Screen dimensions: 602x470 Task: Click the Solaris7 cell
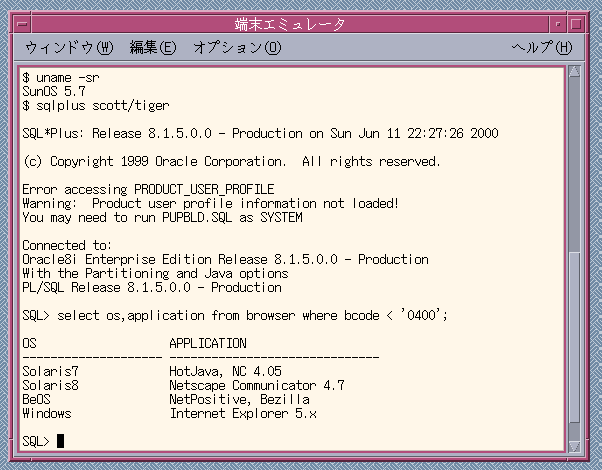[50, 371]
